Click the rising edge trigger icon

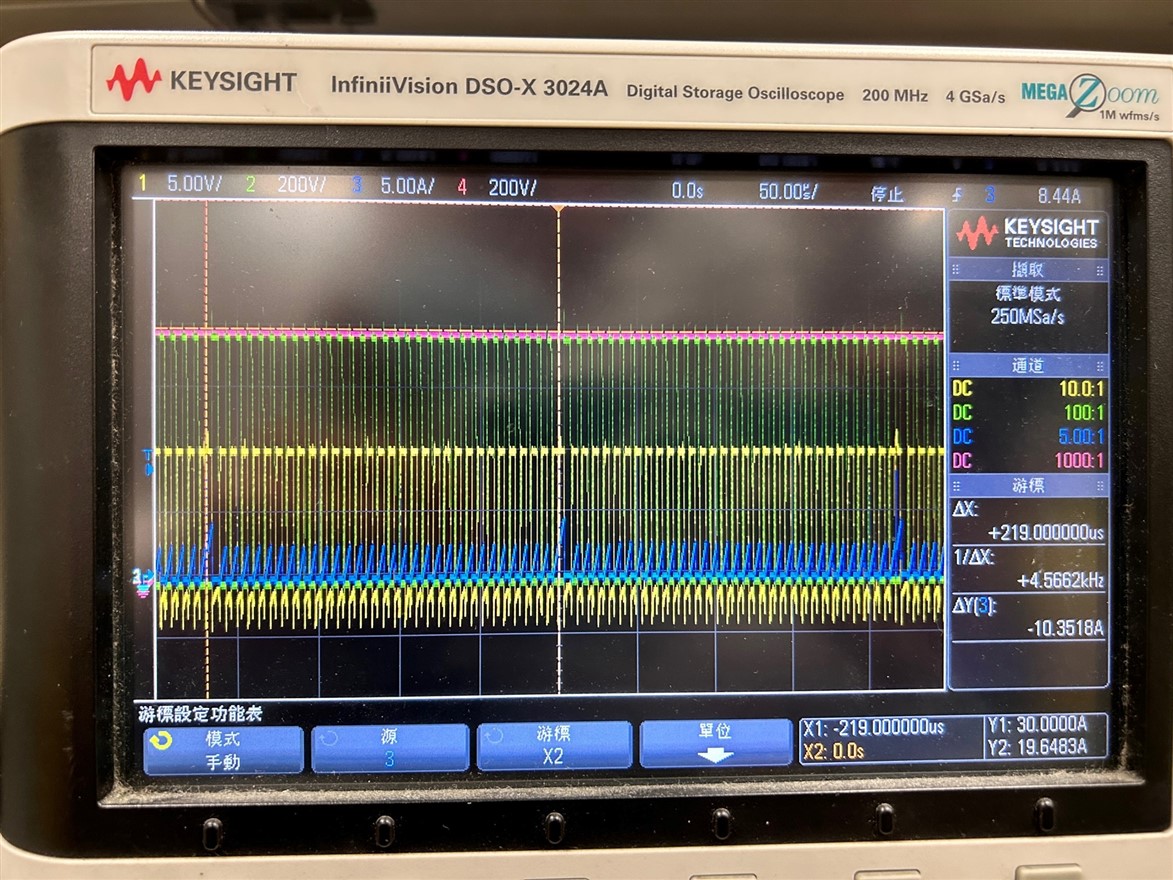(958, 195)
